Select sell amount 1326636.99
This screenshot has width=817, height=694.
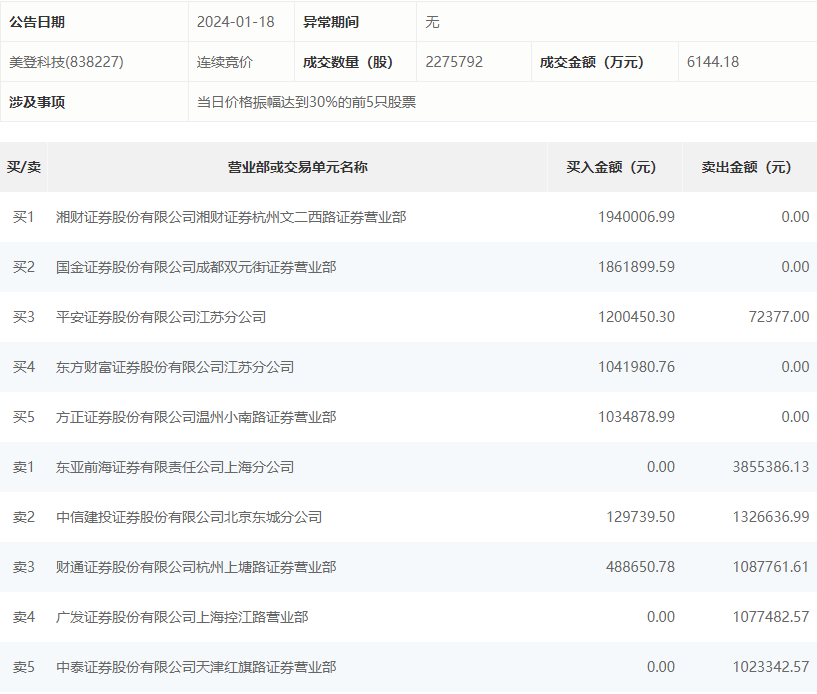click(771, 517)
